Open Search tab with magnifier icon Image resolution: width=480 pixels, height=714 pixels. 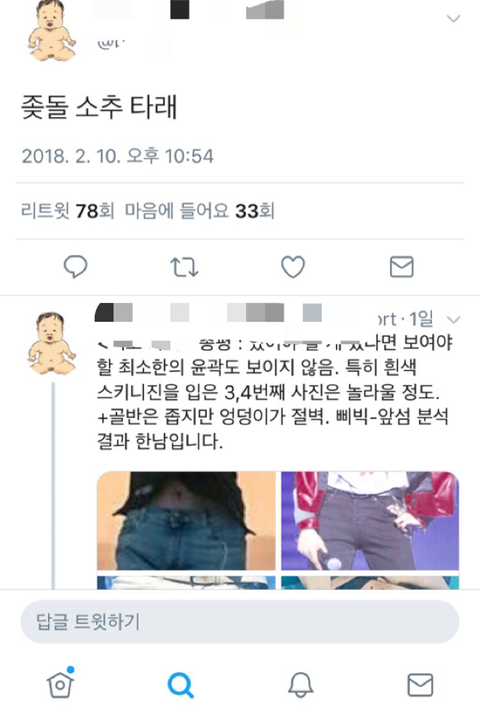click(x=181, y=685)
